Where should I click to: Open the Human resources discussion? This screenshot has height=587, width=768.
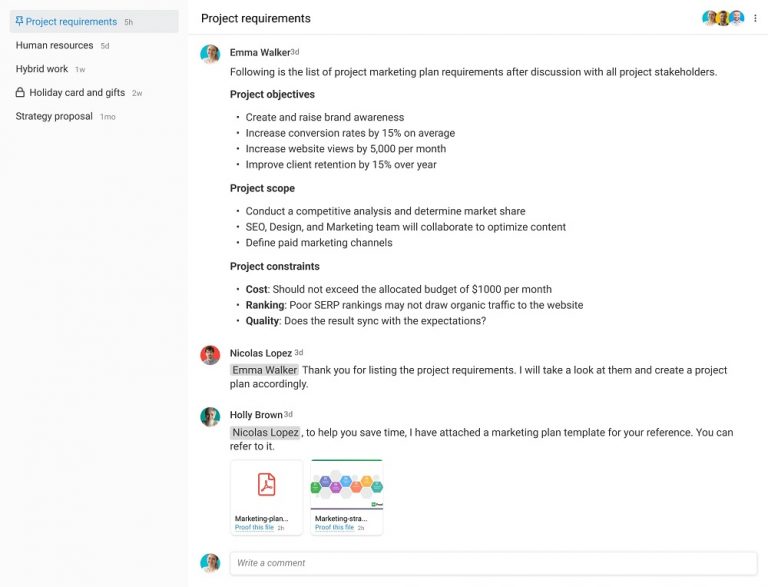[54, 46]
